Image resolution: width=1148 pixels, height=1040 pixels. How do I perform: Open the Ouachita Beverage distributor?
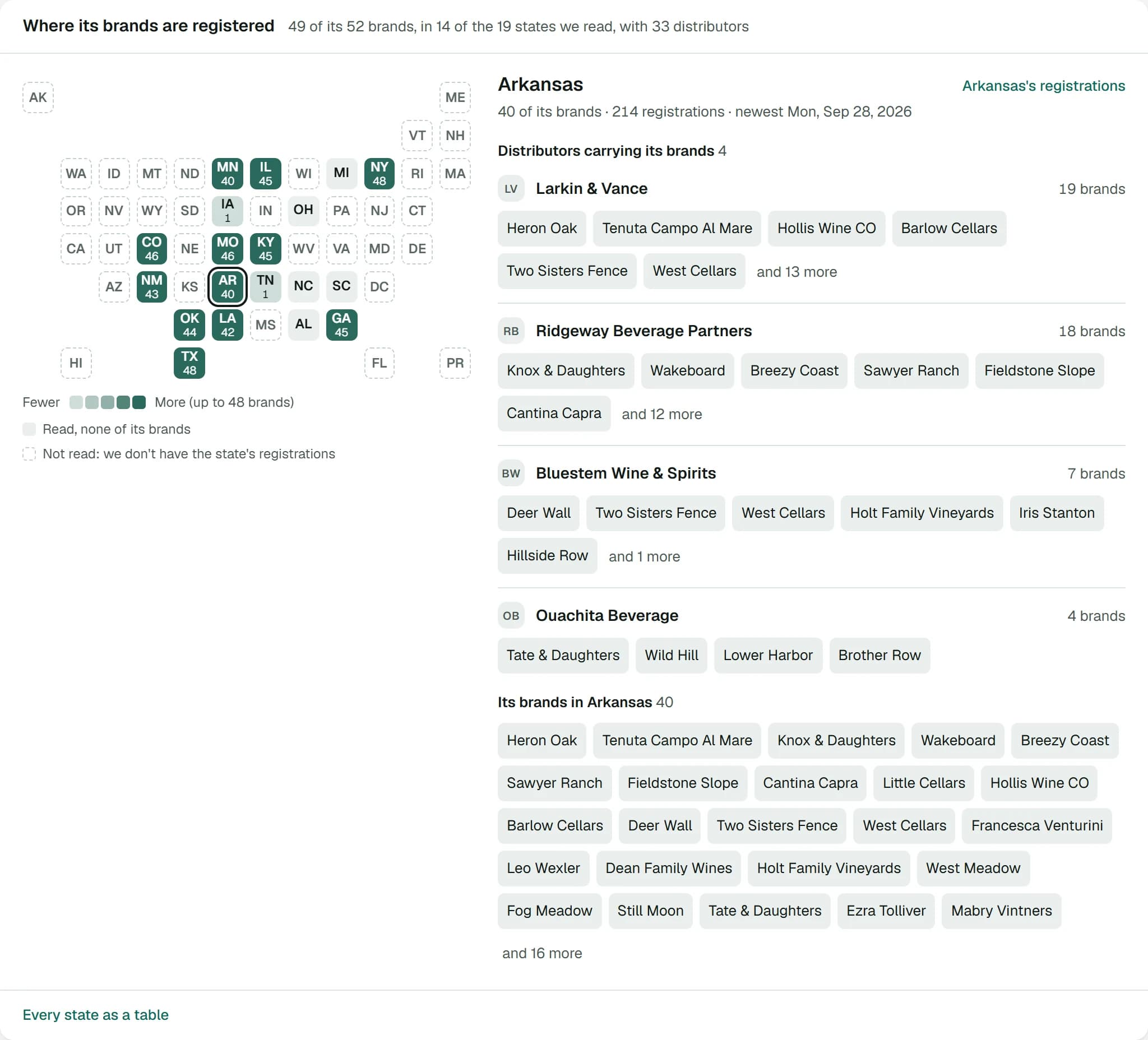pyautogui.click(x=607, y=615)
